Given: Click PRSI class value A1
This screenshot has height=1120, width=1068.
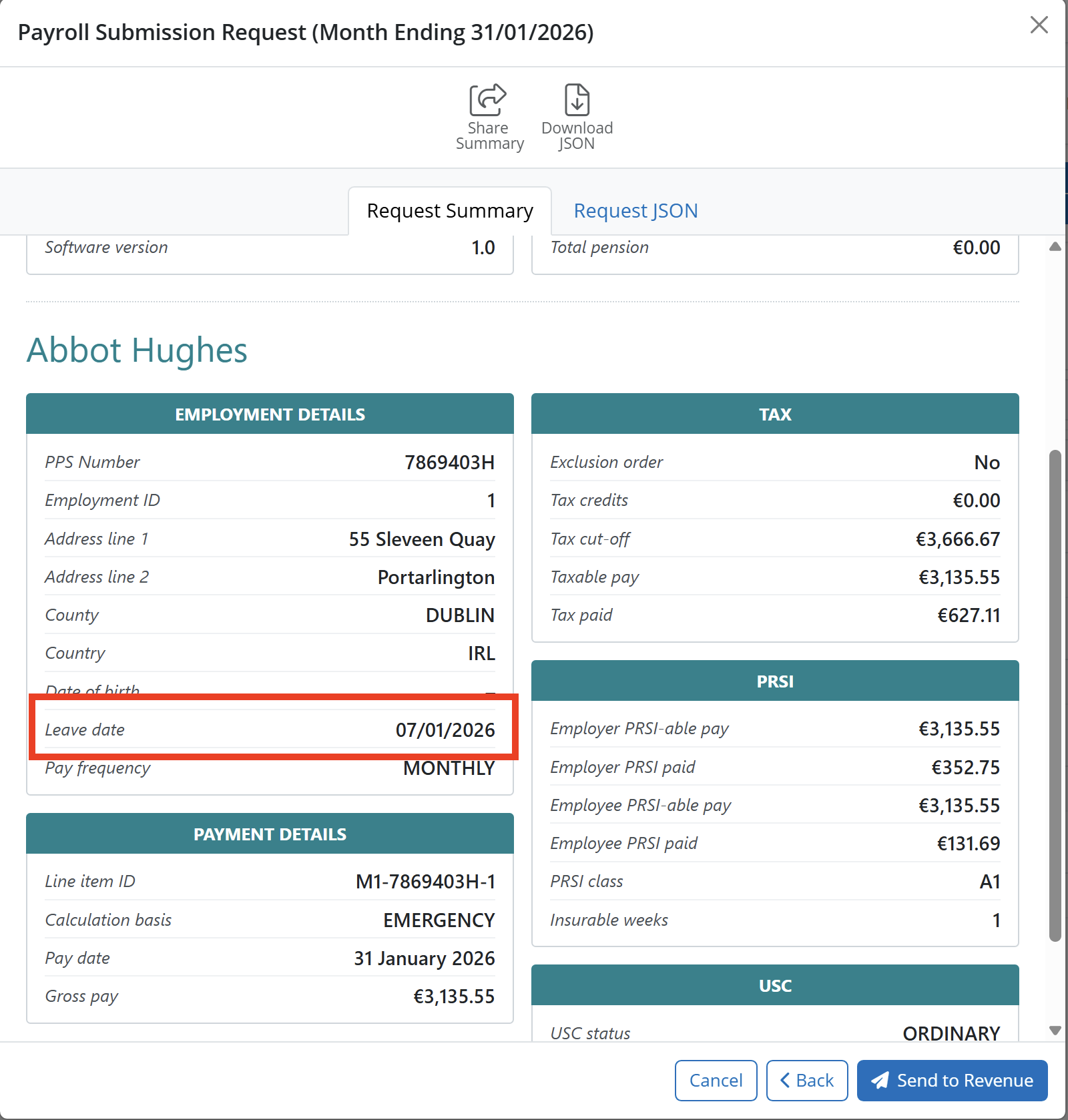Looking at the screenshot, I should [990, 881].
